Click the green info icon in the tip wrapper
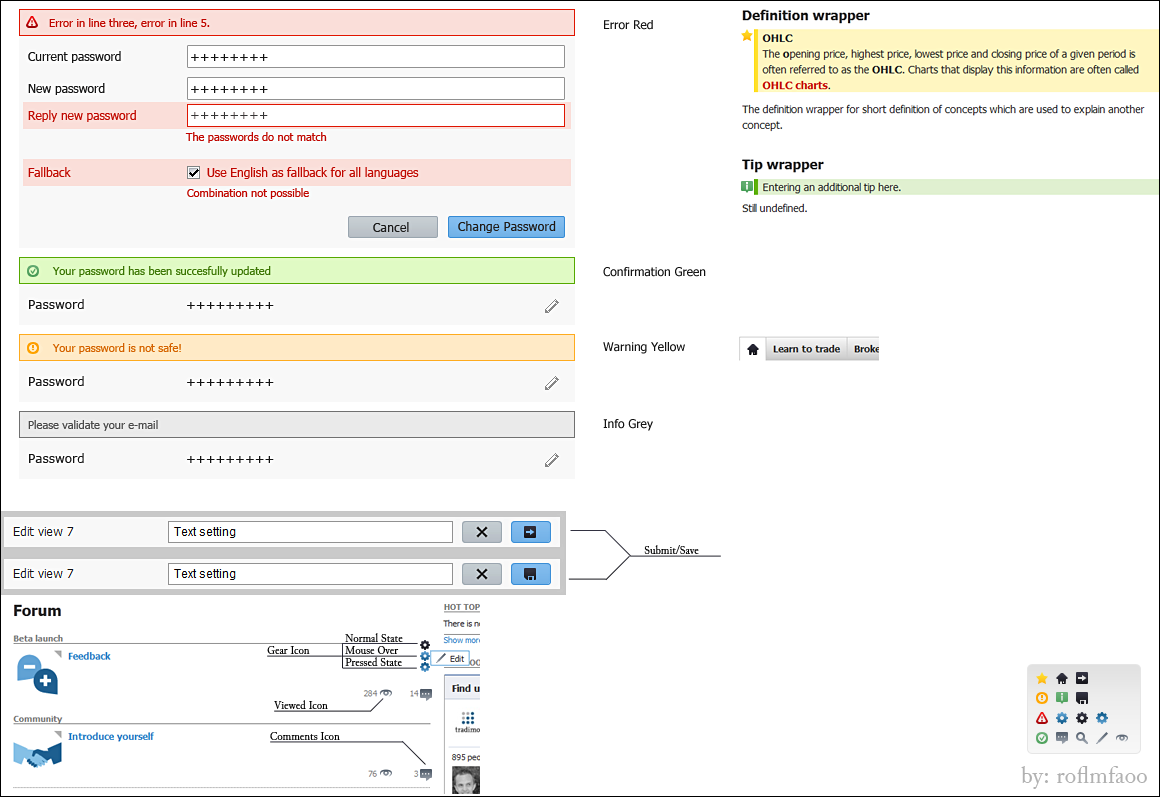Image resolution: width=1160 pixels, height=797 pixels. coord(747,186)
